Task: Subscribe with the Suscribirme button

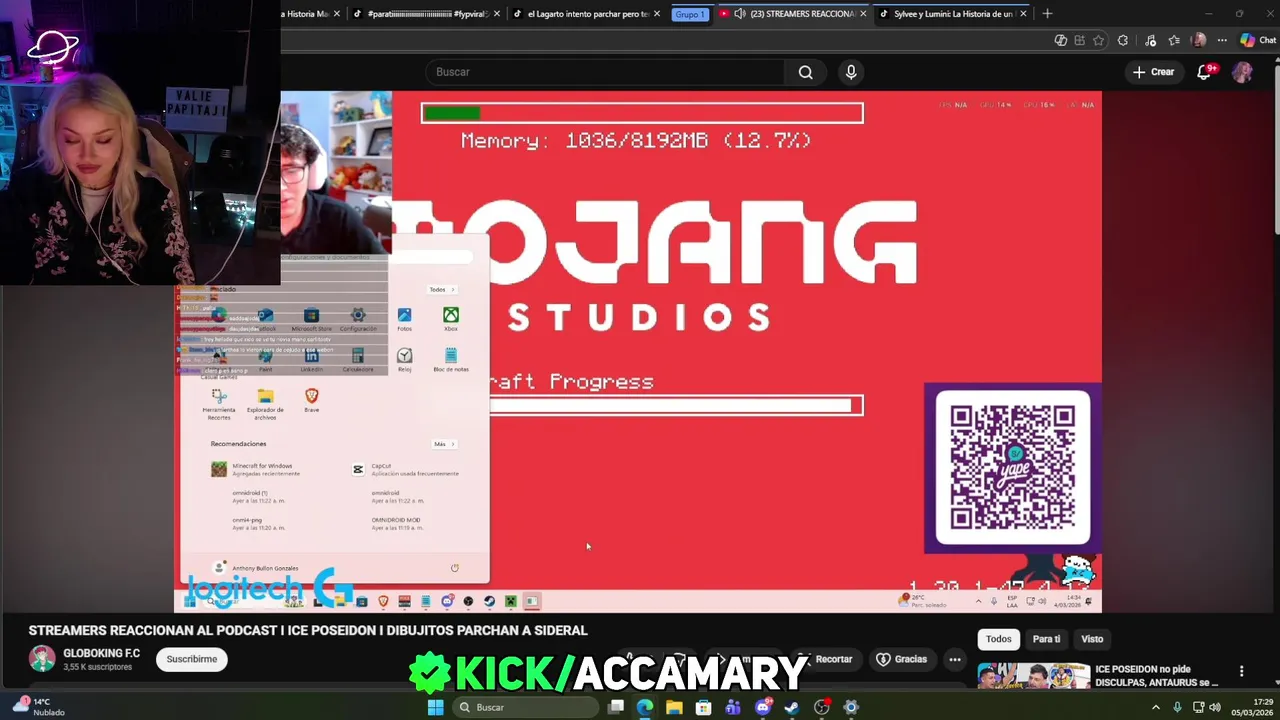Action: click(192, 659)
